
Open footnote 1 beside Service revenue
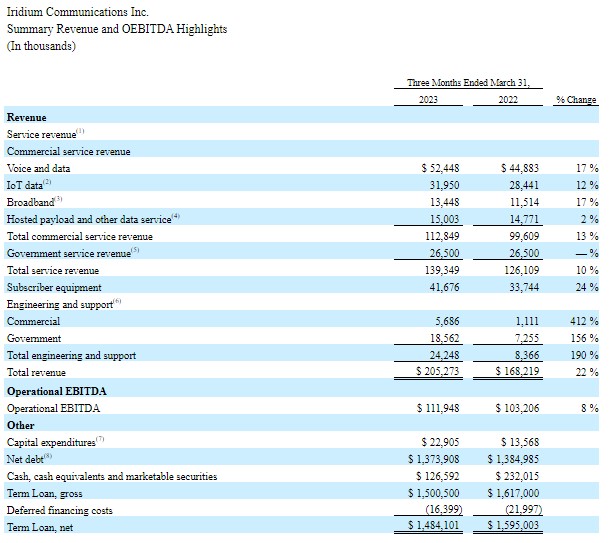(x=81, y=132)
